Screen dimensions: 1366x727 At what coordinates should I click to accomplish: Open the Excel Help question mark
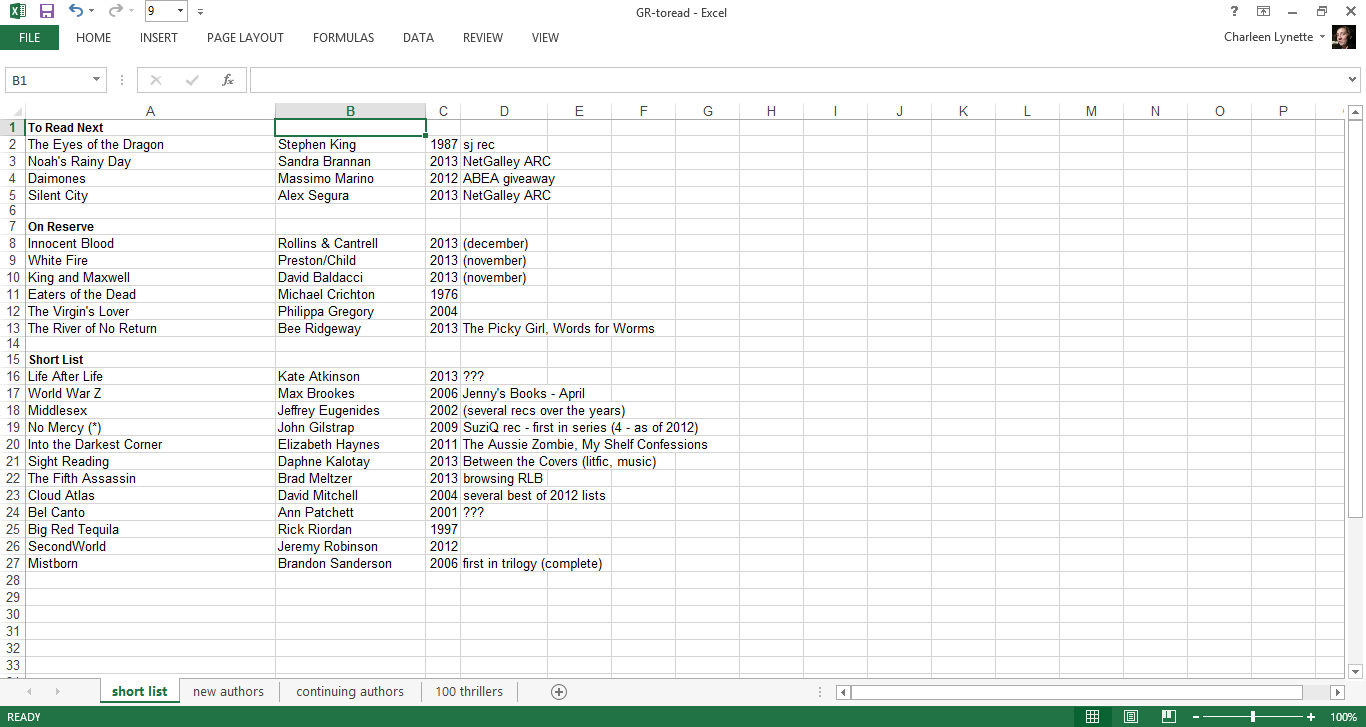pos(1234,12)
